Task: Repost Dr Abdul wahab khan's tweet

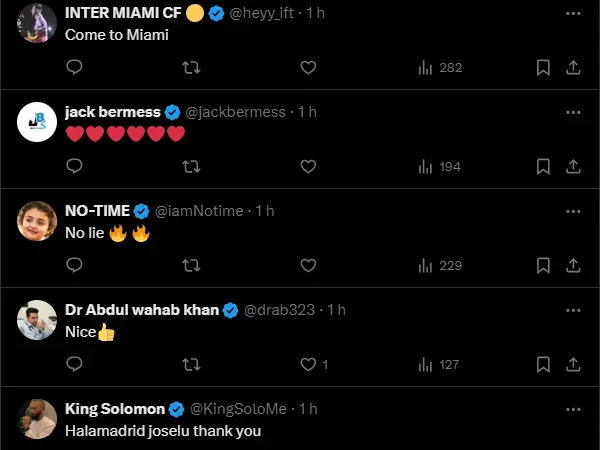Action: point(191,364)
